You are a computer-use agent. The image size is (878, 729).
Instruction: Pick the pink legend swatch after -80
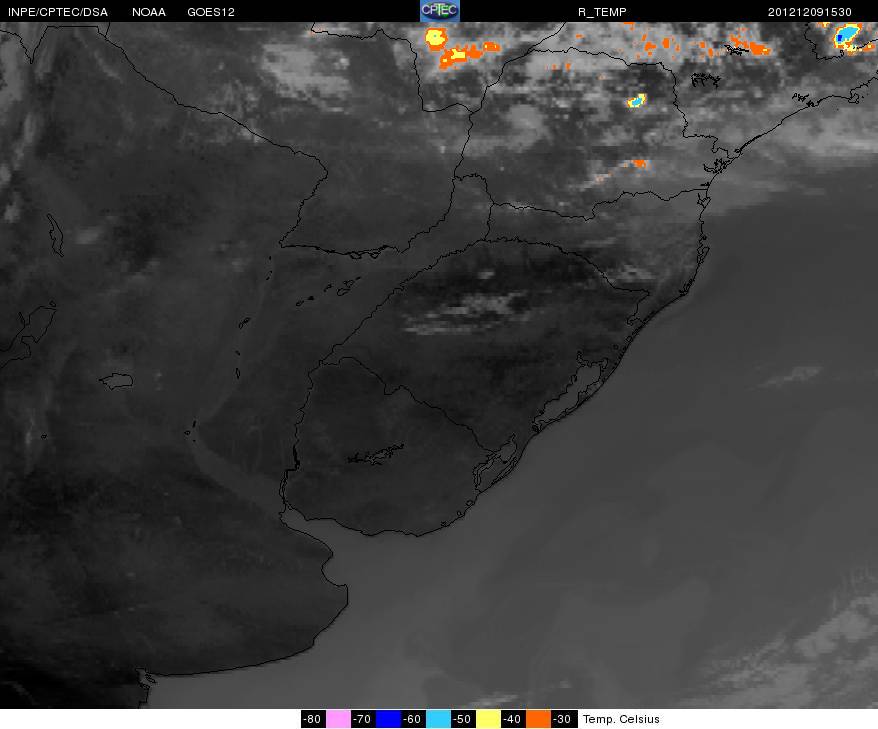tap(338, 719)
